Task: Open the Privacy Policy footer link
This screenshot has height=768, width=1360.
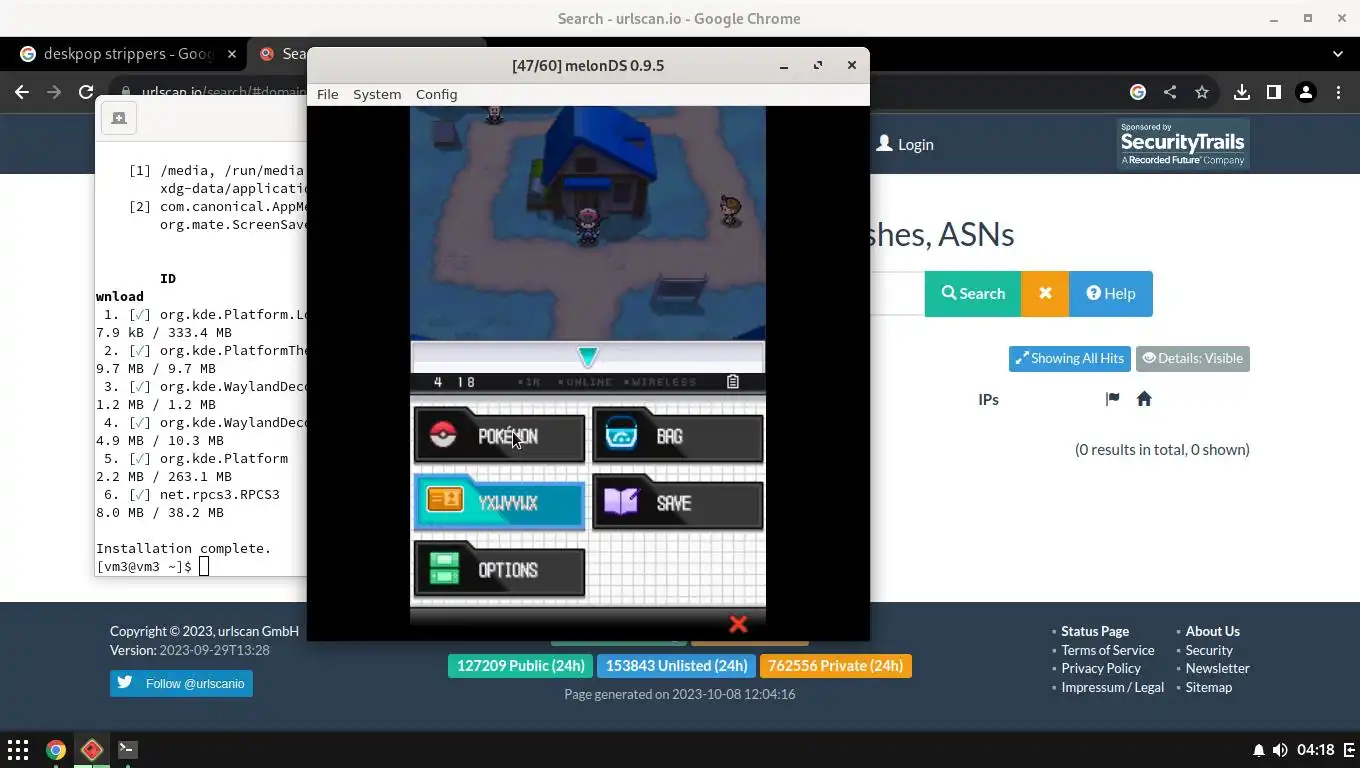Action: tap(1101, 668)
